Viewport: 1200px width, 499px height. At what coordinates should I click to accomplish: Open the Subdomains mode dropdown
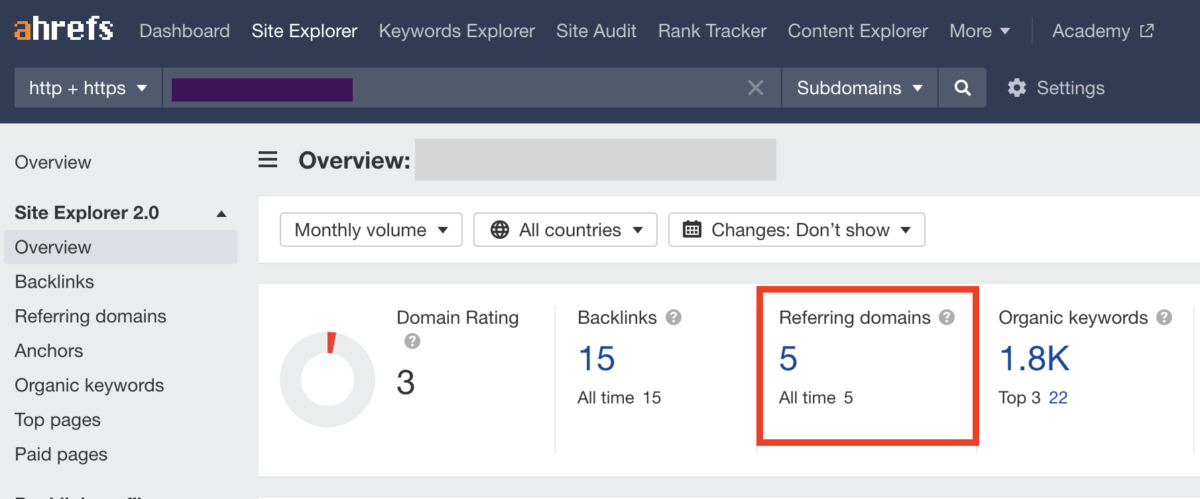tap(860, 88)
